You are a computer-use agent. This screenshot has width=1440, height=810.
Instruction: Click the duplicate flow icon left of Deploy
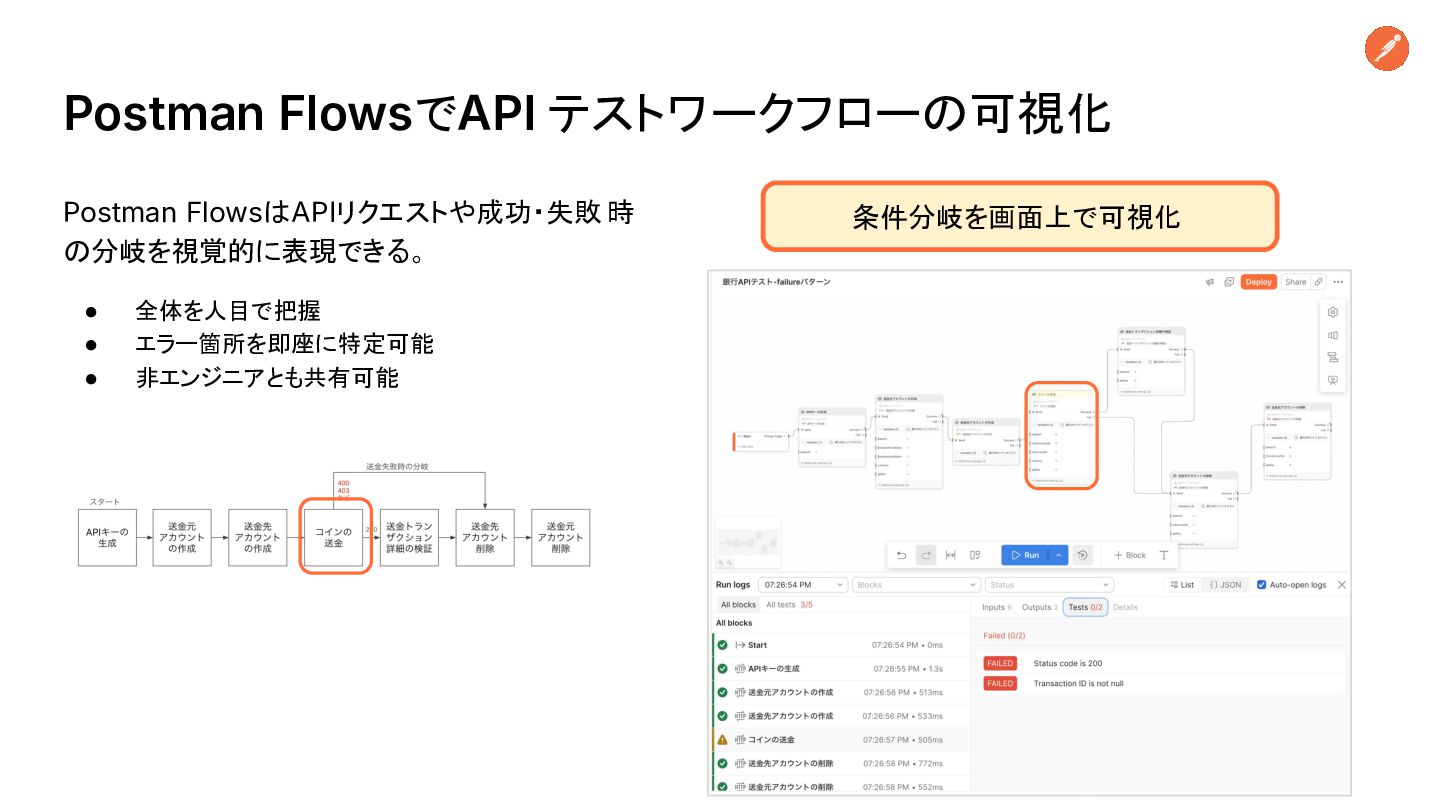(x=1228, y=282)
